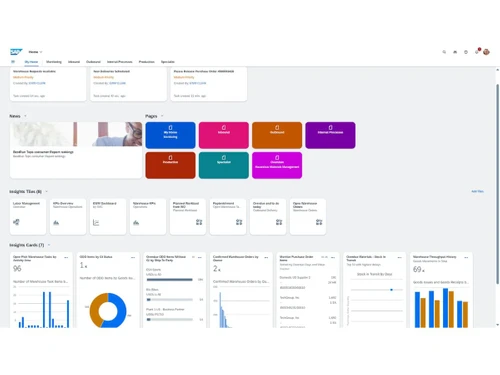The image size is (500, 375).
Task: Switch to the Monitoring tab
Action: (x=54, y=62)
